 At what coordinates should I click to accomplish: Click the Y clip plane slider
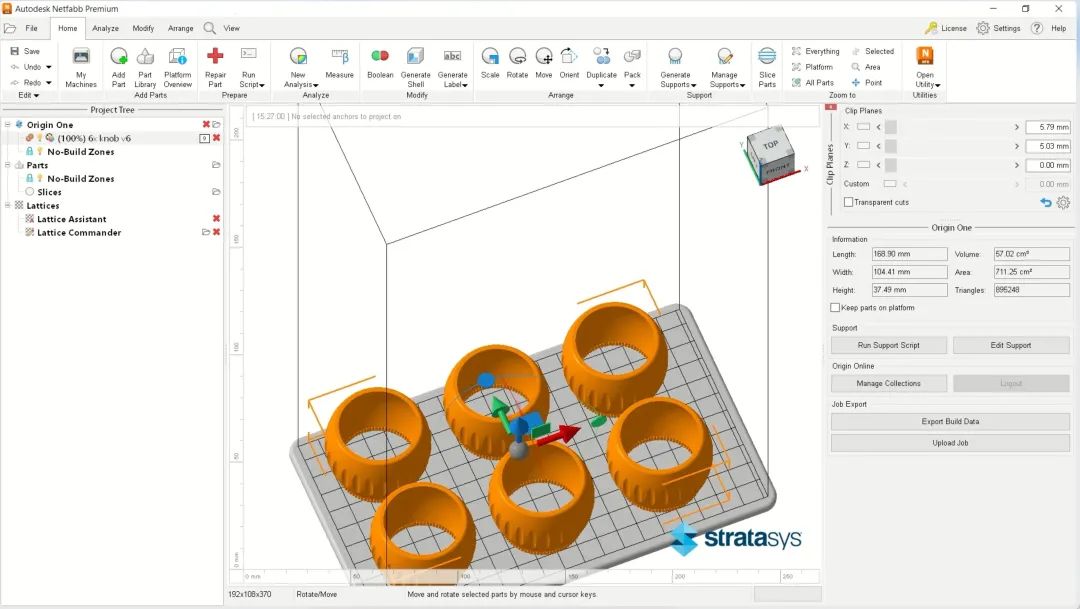[x=950, y=146]
